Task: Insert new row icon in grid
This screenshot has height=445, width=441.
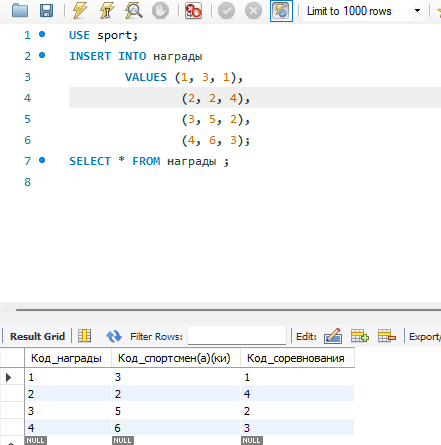Action: coord(360,336)
